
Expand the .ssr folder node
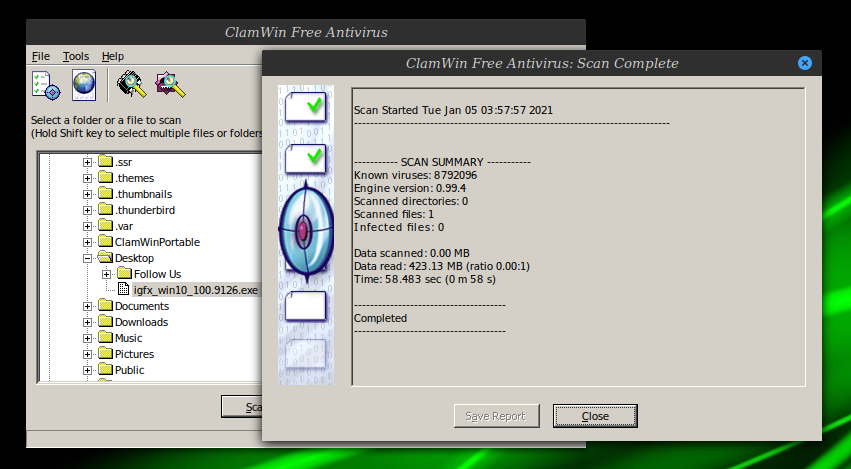click(x=87, y=162)
